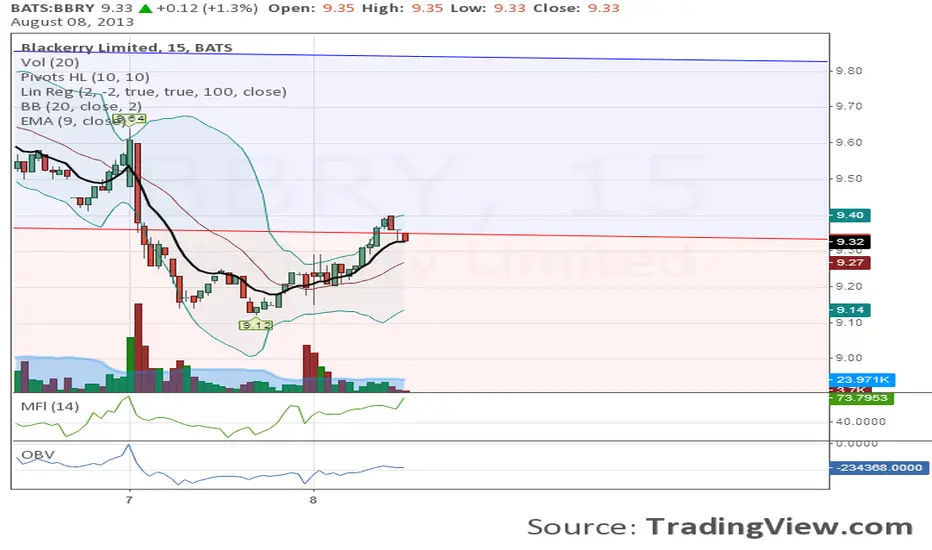Open the TradingView.com source link
932x550 pixels.
779,527
